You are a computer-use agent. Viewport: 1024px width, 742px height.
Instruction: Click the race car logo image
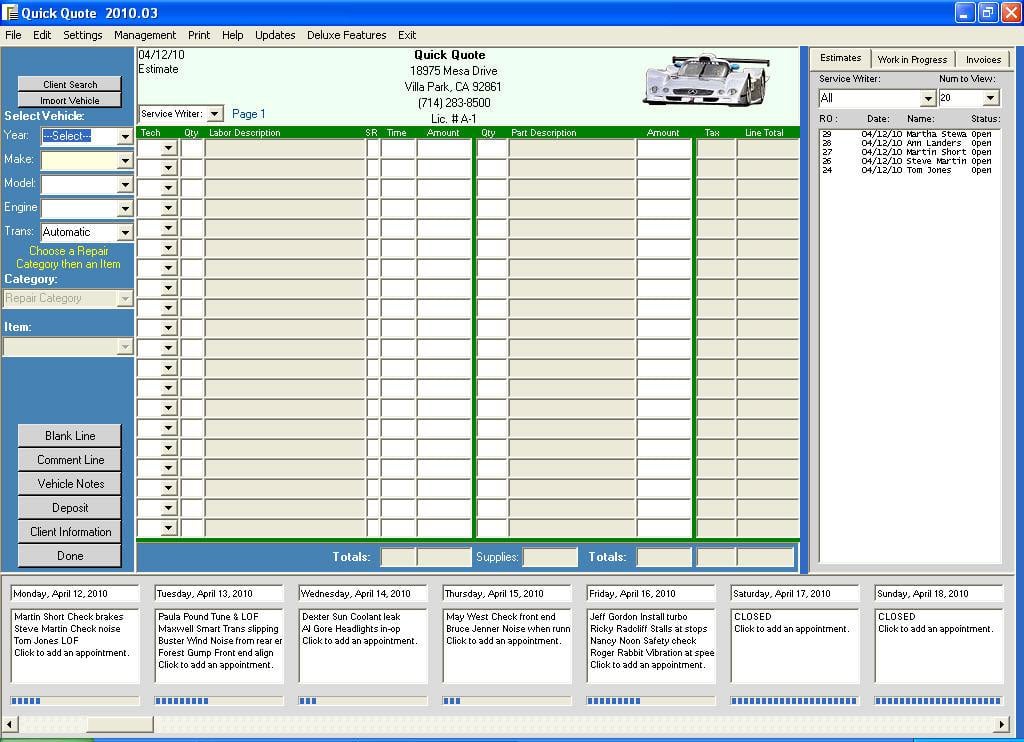click(x=707, y=80)
